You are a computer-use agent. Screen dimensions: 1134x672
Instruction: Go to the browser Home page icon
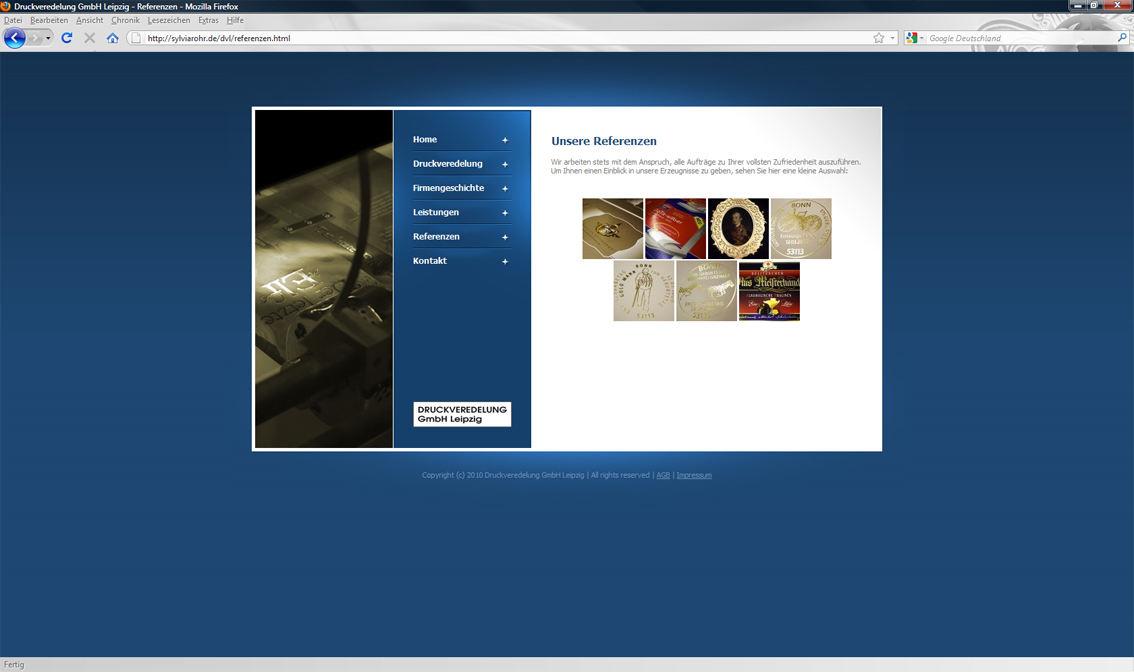pos(112,38)
